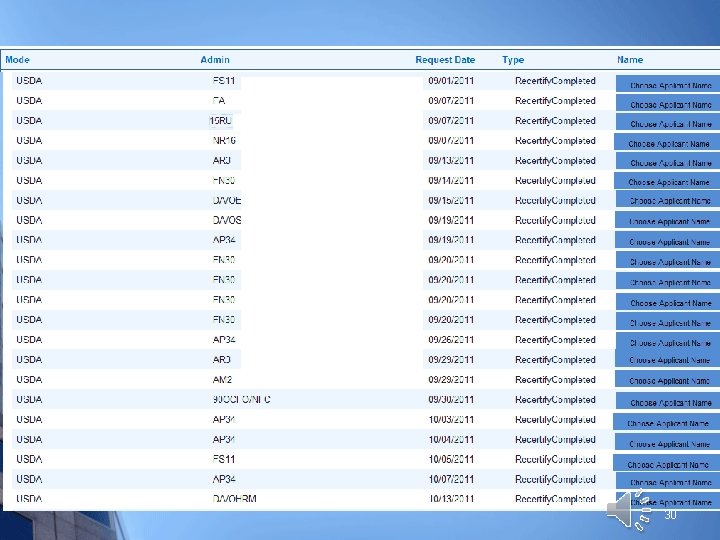Click the 10/05/2011 request date
Image resolution: width=720 pixels, height=540 pixels.
coord(451,459)
